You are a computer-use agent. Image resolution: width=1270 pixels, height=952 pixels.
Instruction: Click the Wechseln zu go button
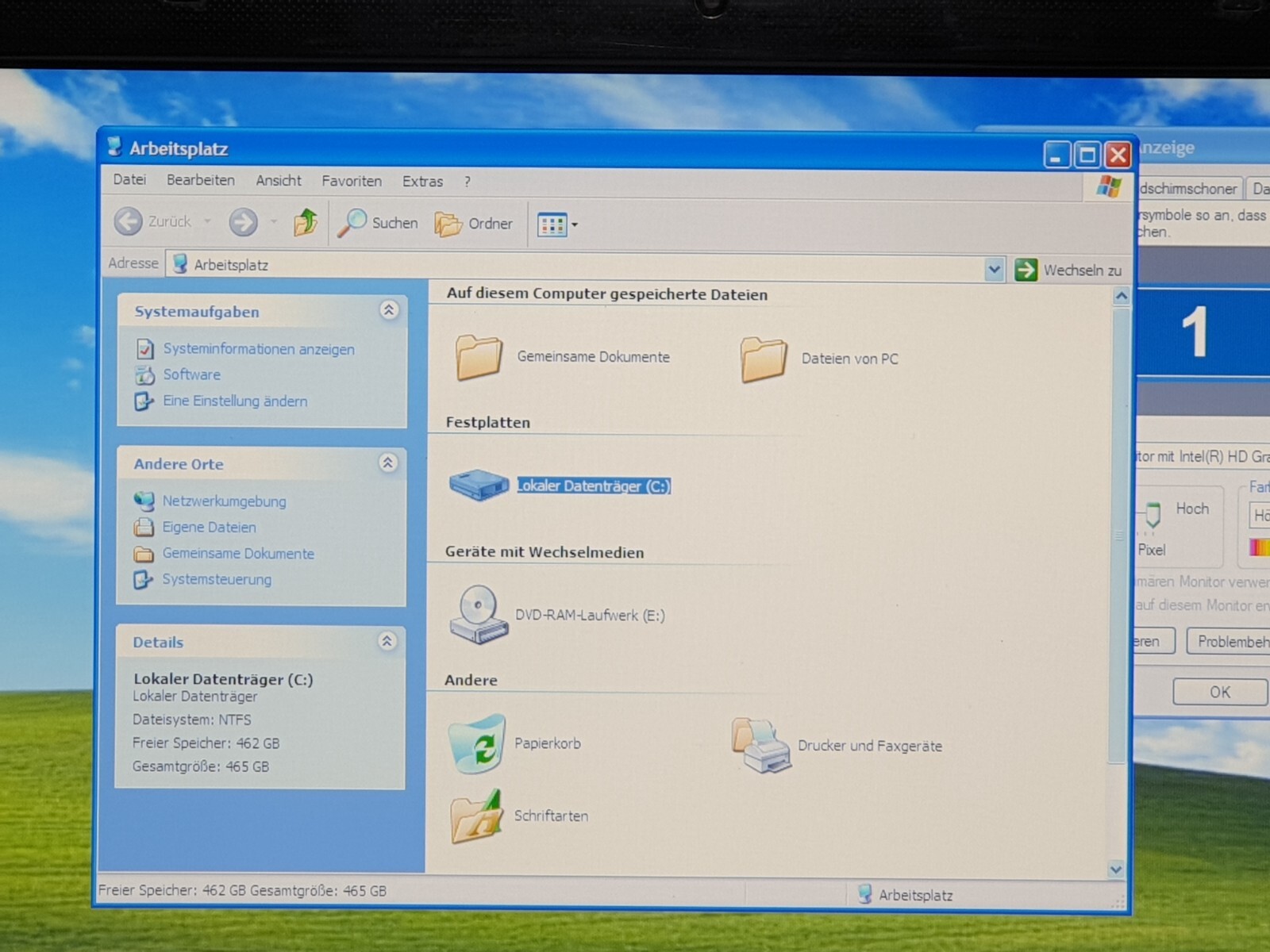(1068, 270)
